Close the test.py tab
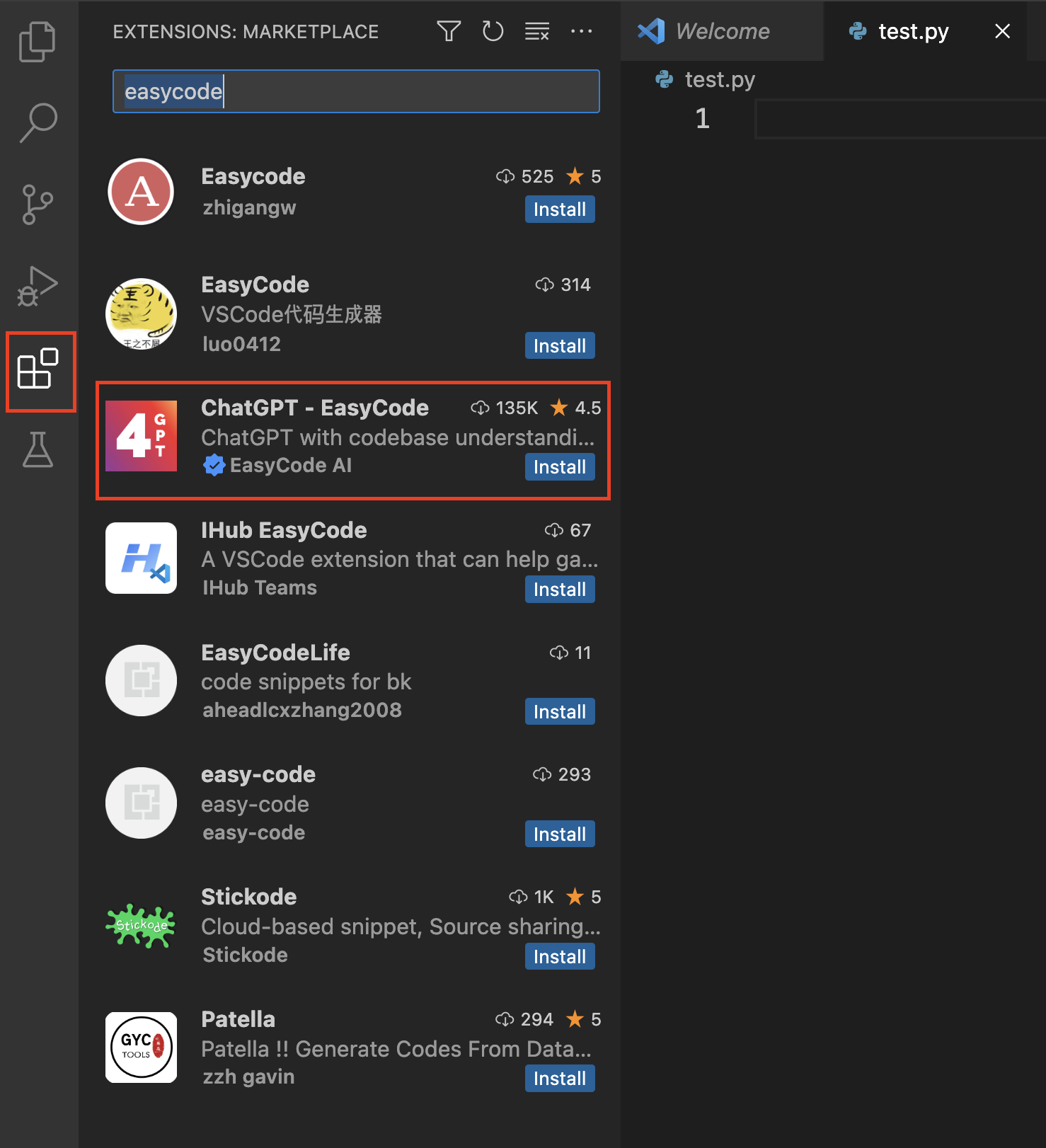 (1002, 31)
